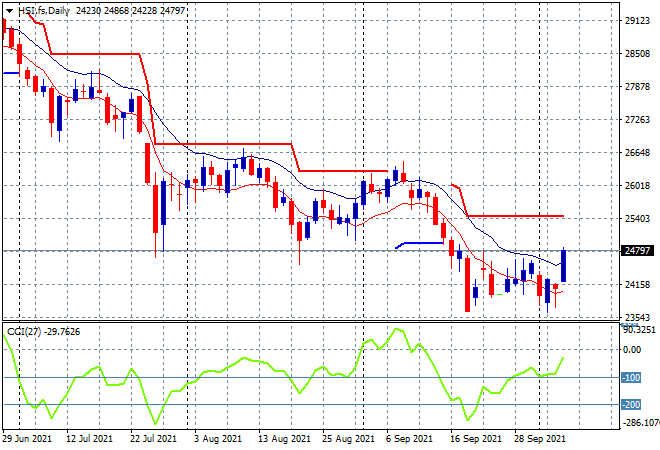Click the -200 CCI level label
The image size is (660, 450).
click(x=631, y=405)
